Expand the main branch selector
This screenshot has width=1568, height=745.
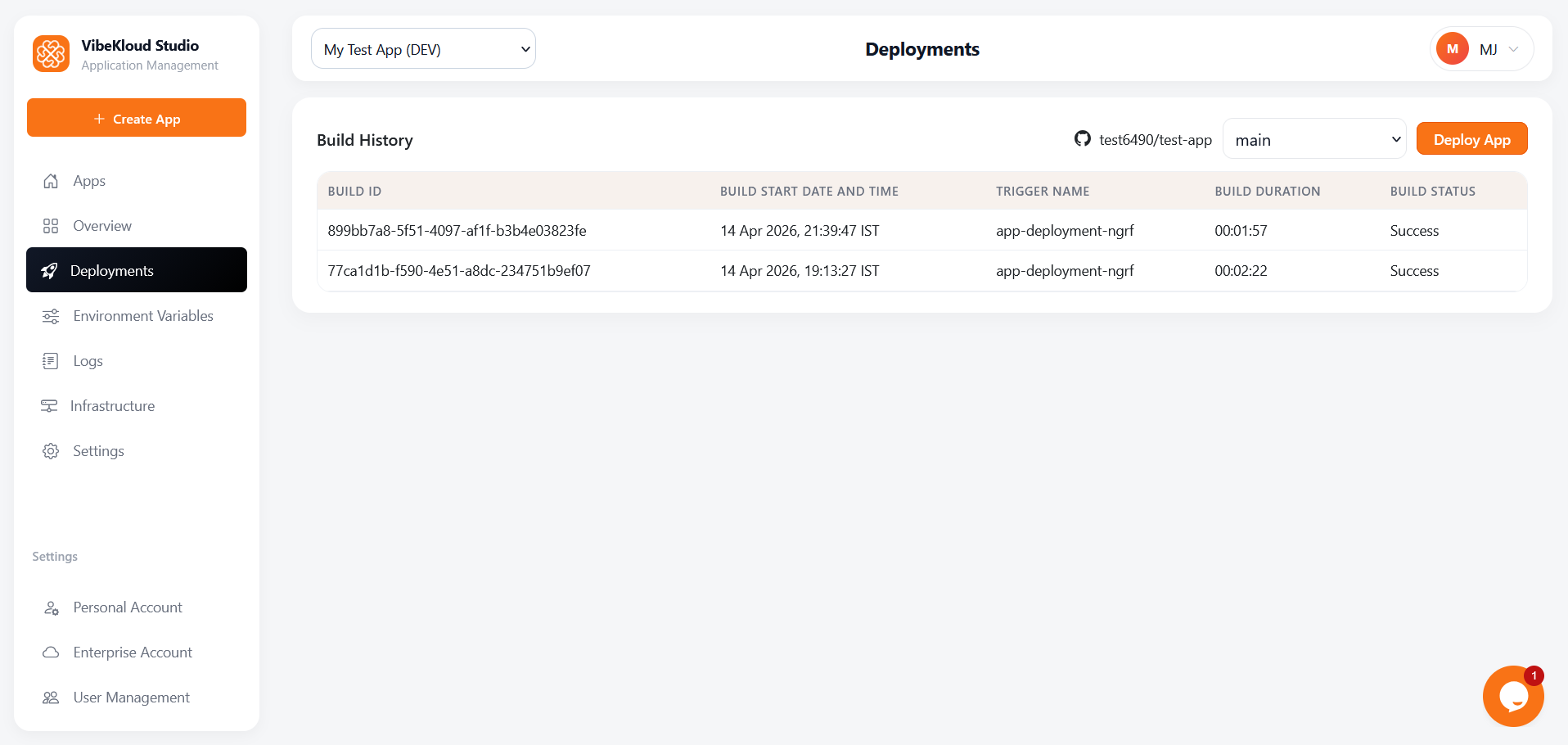point(1313,140)
